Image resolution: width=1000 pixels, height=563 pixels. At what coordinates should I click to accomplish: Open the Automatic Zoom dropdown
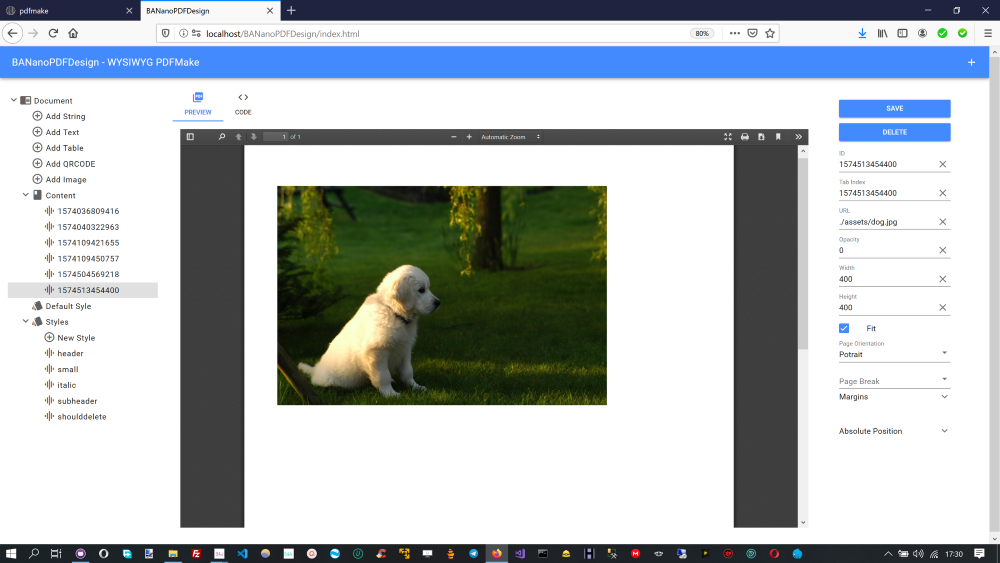(x=510, y=136)
